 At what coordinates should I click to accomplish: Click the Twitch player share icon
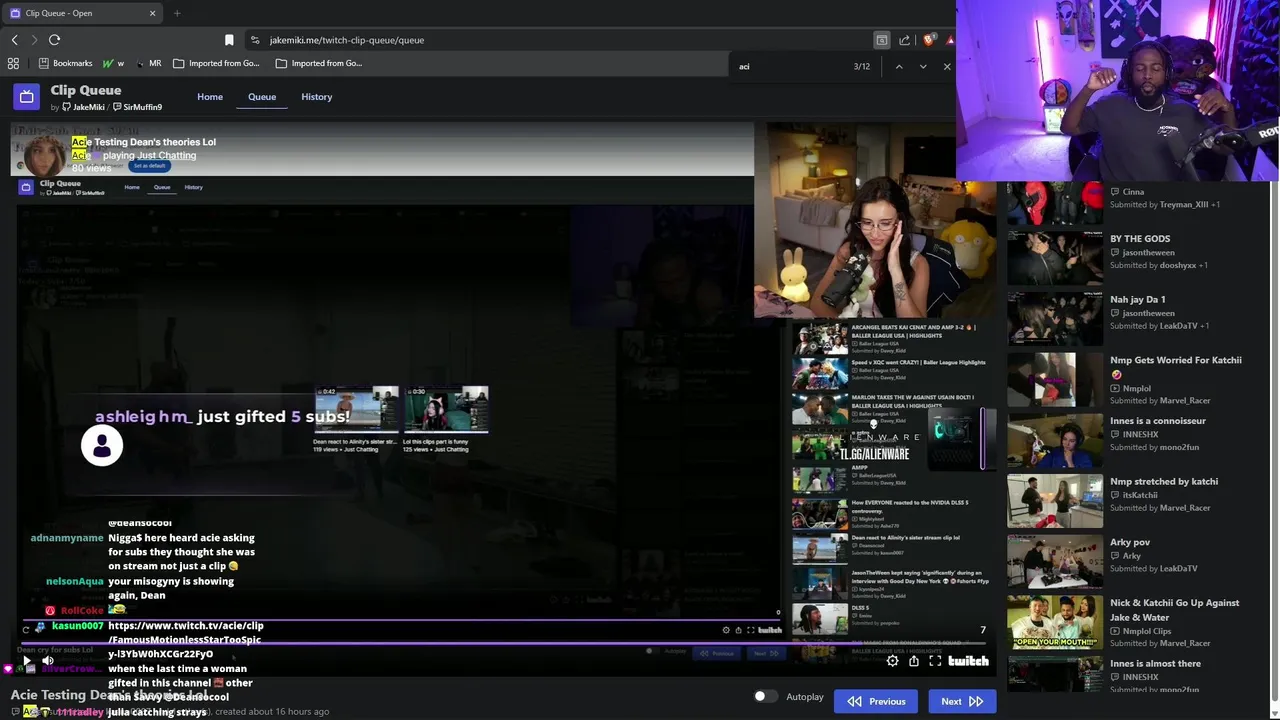914,661
